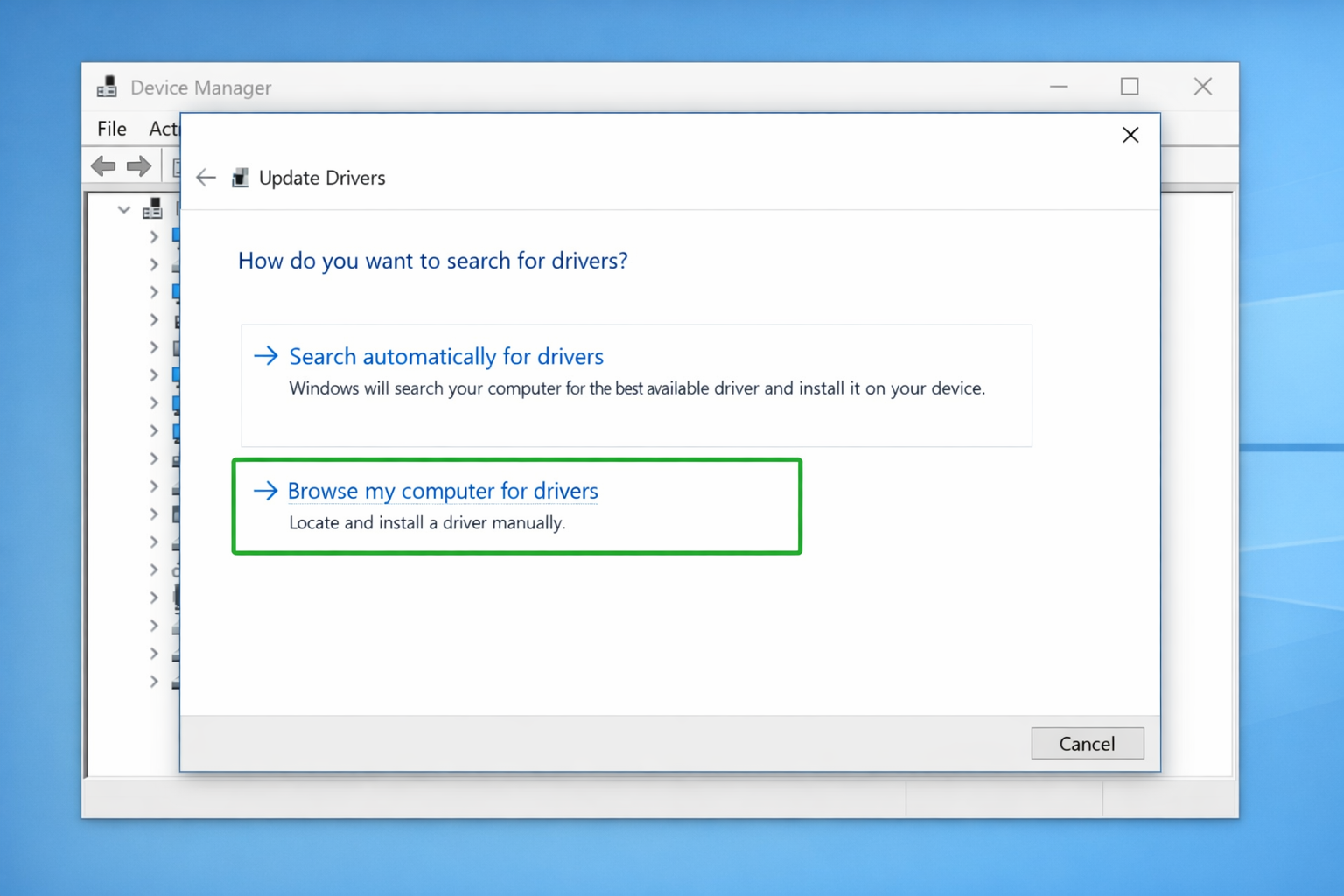Screen dimensions: 1344x896
Task: Expand the last device category in the tree
Action: 153,682
